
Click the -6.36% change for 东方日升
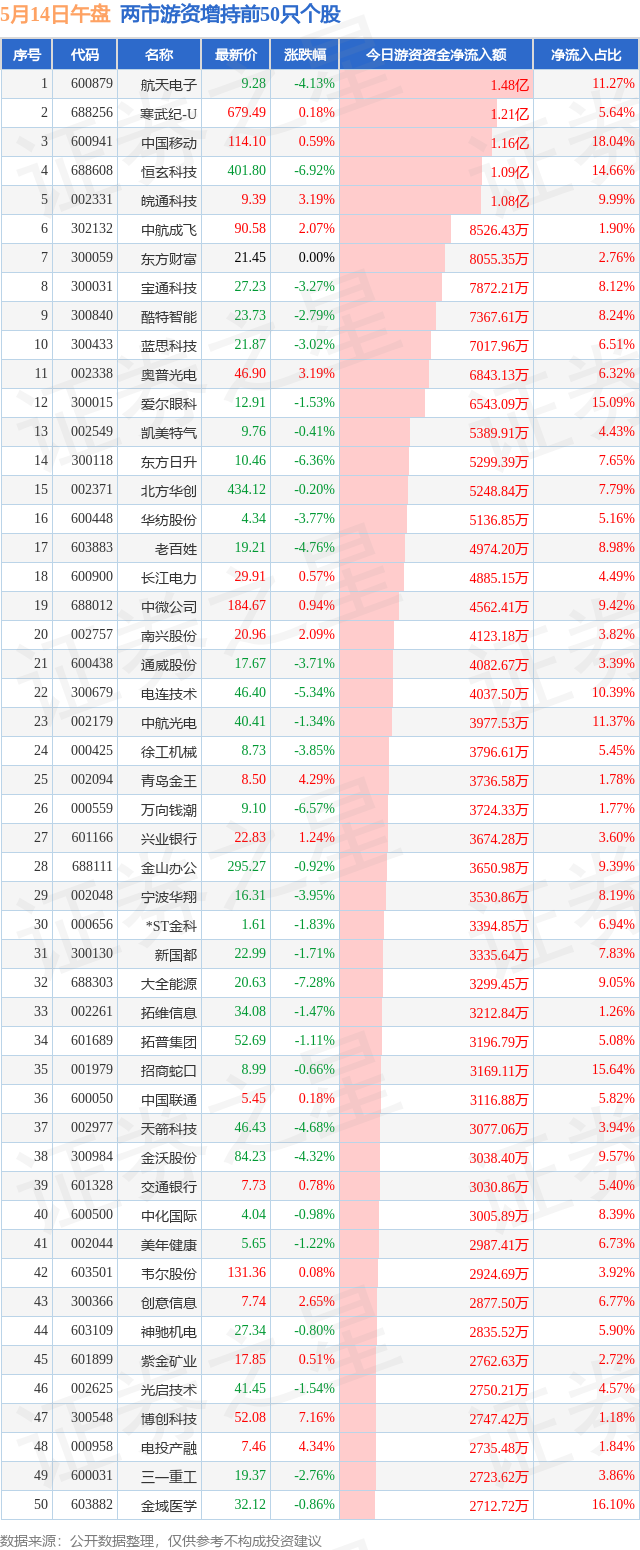pos(315,461)
